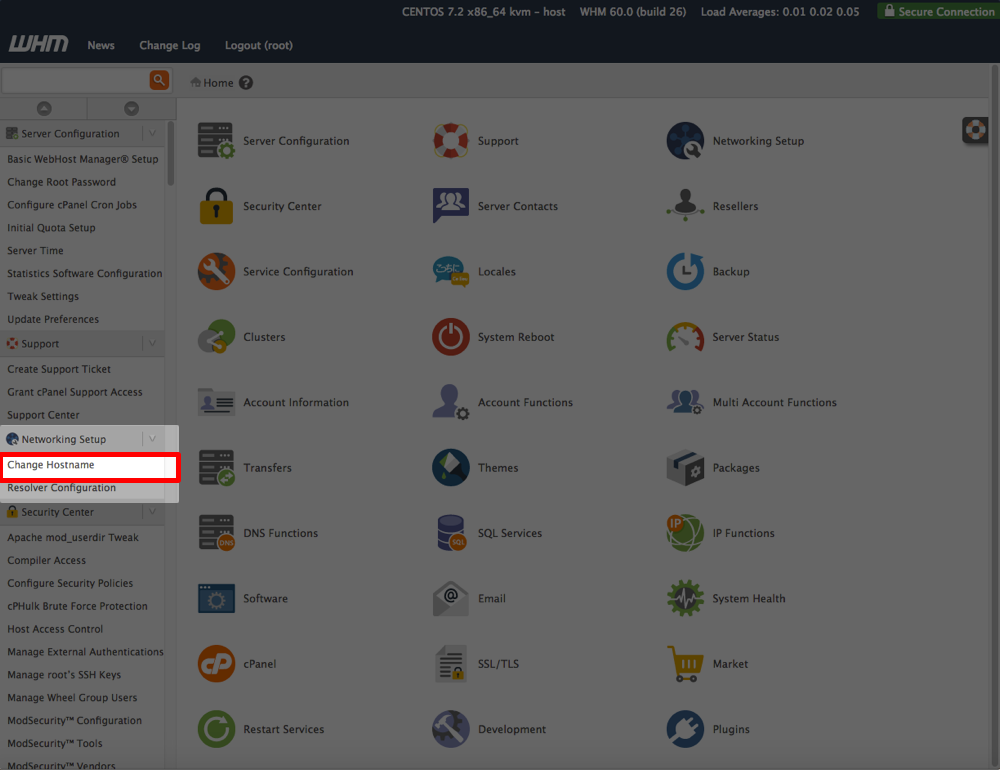Open SSL/TLS via its certificate icon

pyautogui.click(x=450, y=663)
